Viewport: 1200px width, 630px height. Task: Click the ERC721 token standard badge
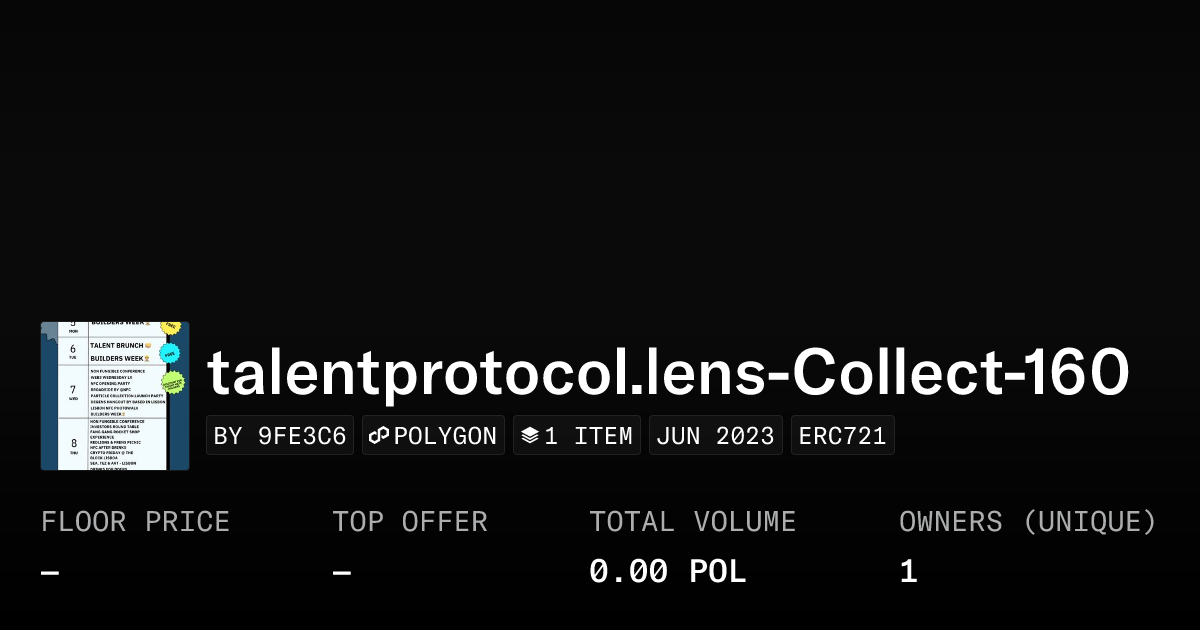tap(842, 436)
